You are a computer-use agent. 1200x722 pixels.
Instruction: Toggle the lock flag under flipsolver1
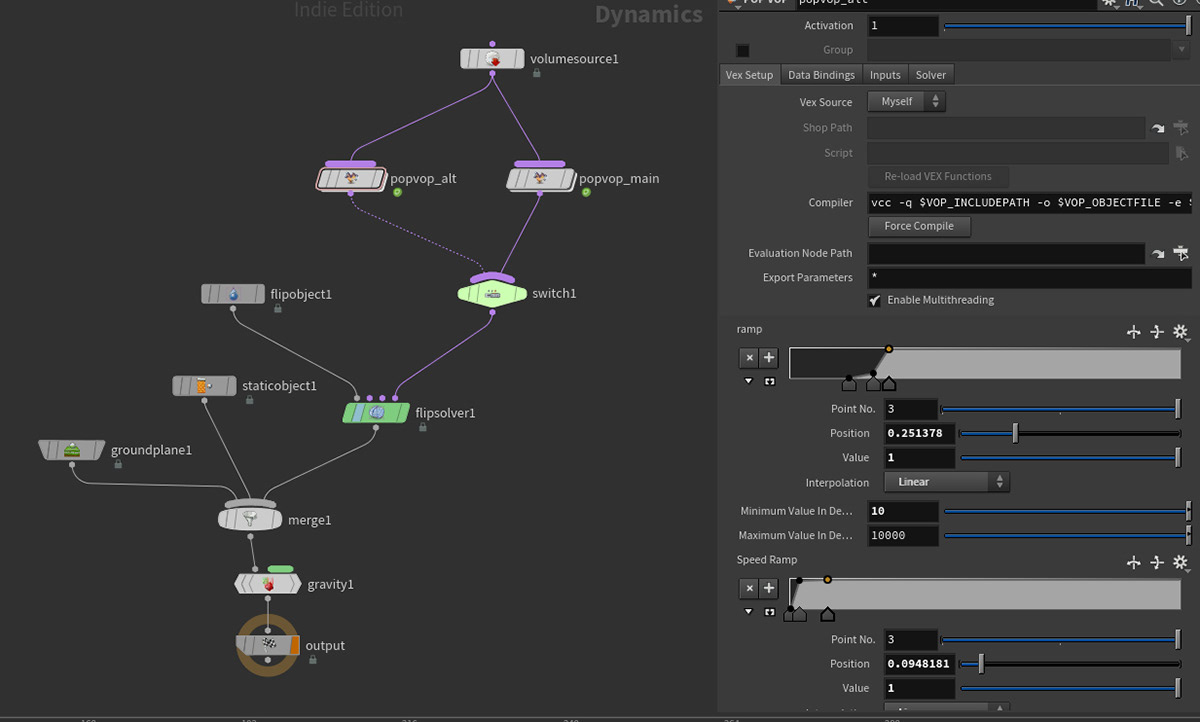pos(423,427)
